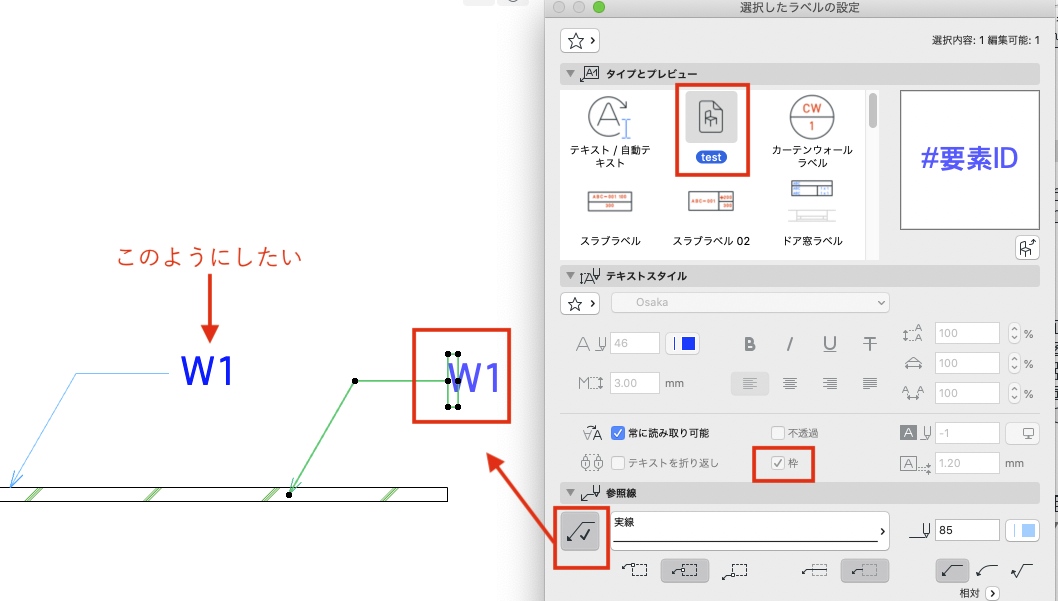Toggle 不透過 checkbox

pos(778,433)
